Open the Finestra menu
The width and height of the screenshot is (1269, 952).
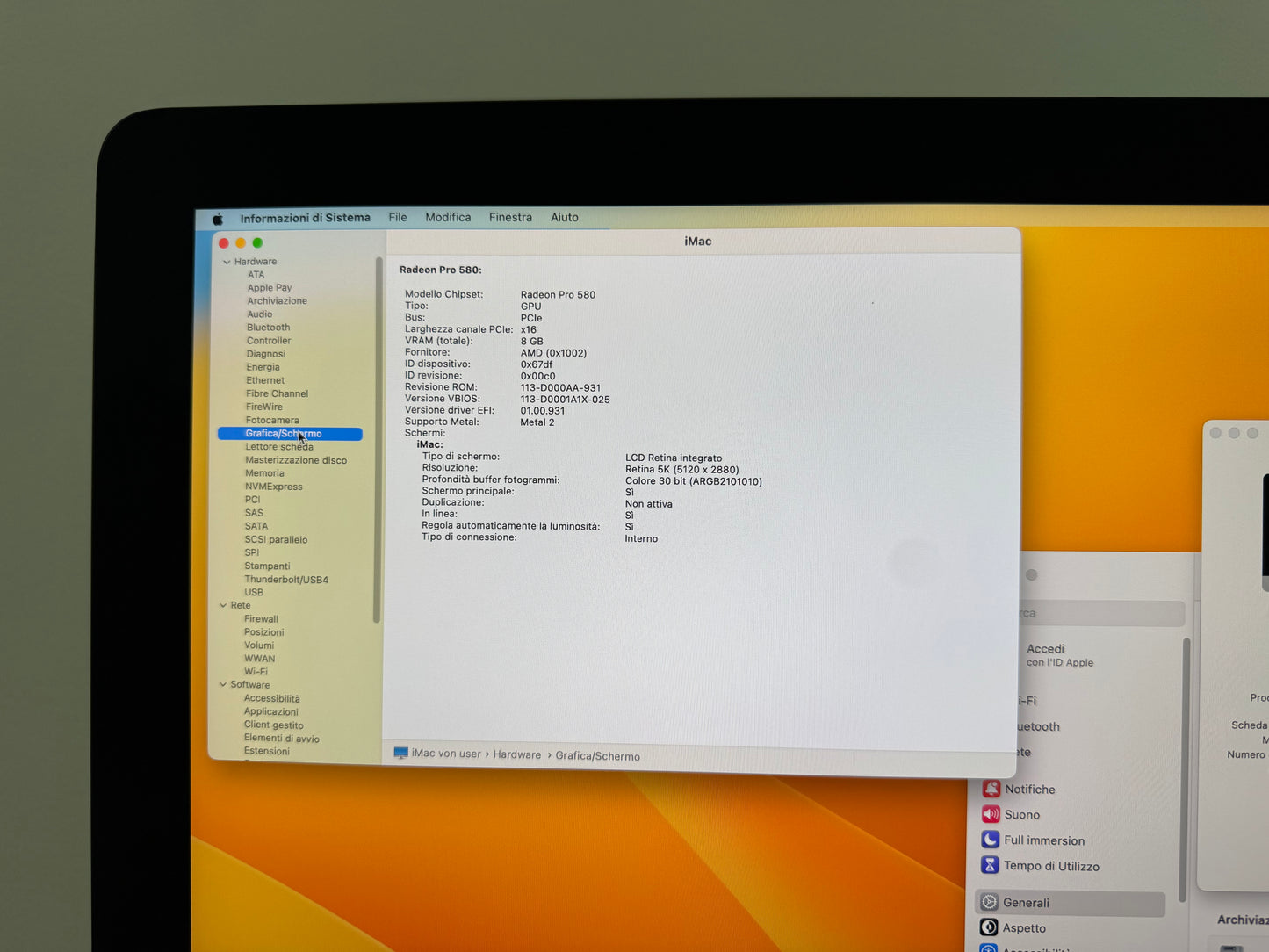[x=510, y=217]
